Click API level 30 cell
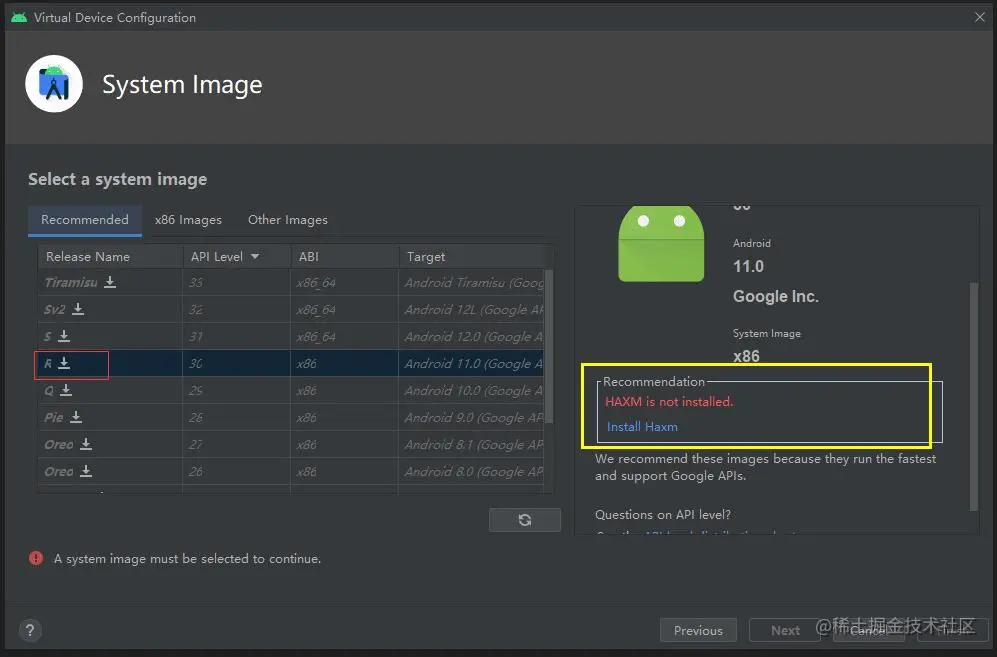Image resolution: width=997 pixels, height=657 pixels. (x=237, y=363)
